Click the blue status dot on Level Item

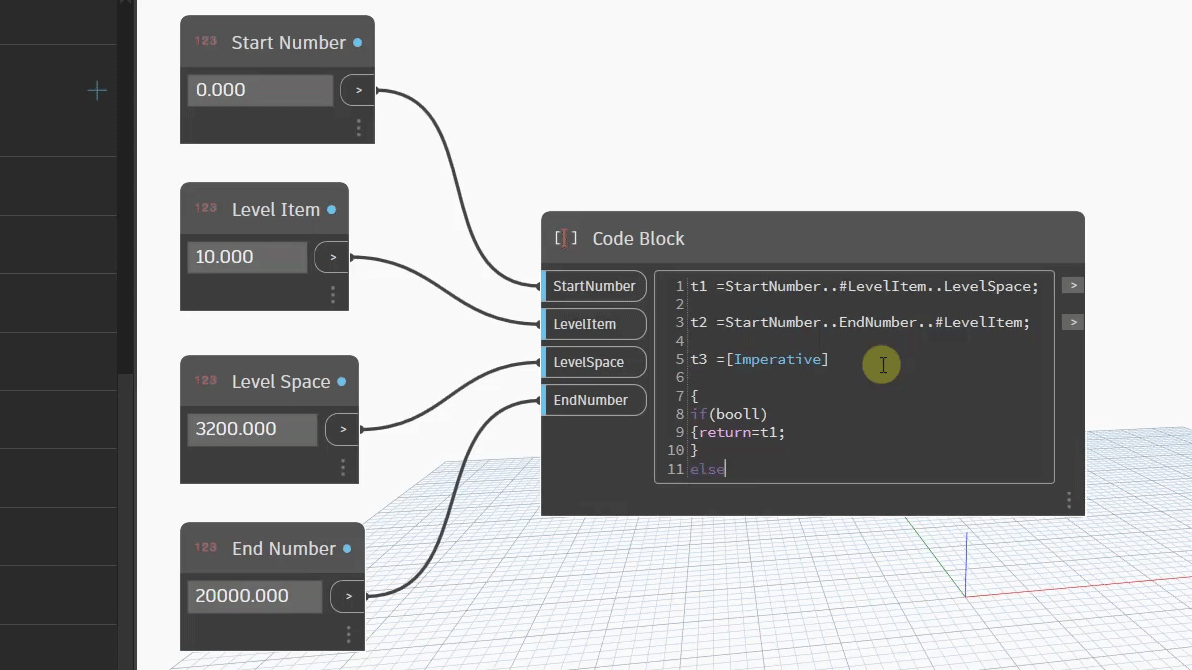click(331, 209)
